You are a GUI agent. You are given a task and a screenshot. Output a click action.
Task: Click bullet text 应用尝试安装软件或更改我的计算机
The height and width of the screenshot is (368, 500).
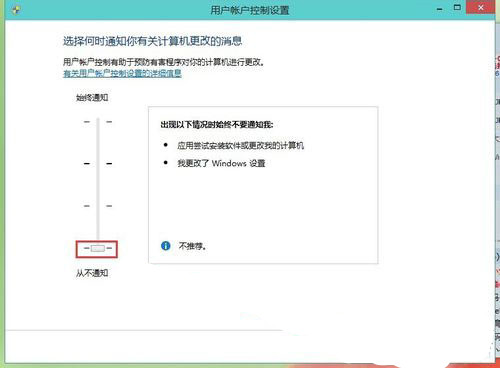(240, 146)
